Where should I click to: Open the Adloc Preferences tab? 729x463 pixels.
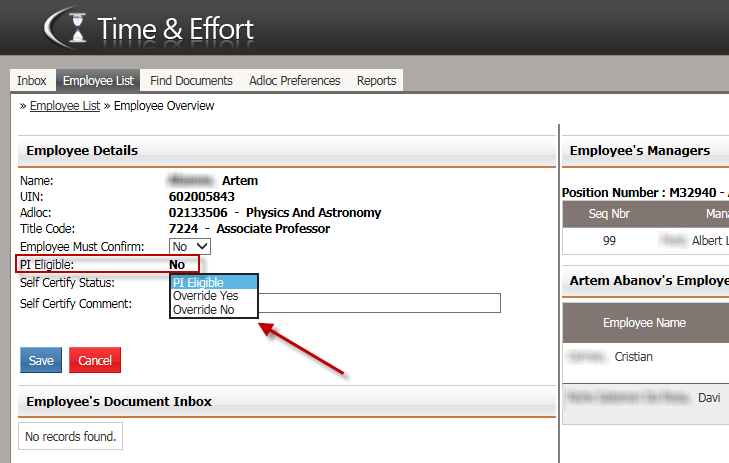(295, 81)
